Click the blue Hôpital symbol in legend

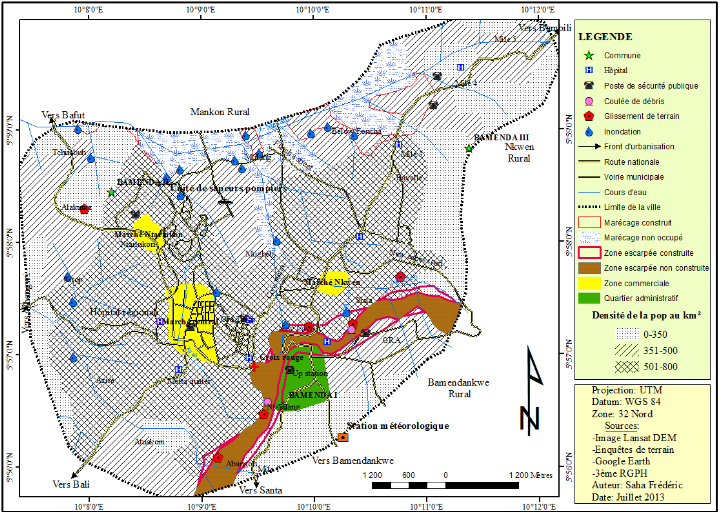tap(589, 70)
